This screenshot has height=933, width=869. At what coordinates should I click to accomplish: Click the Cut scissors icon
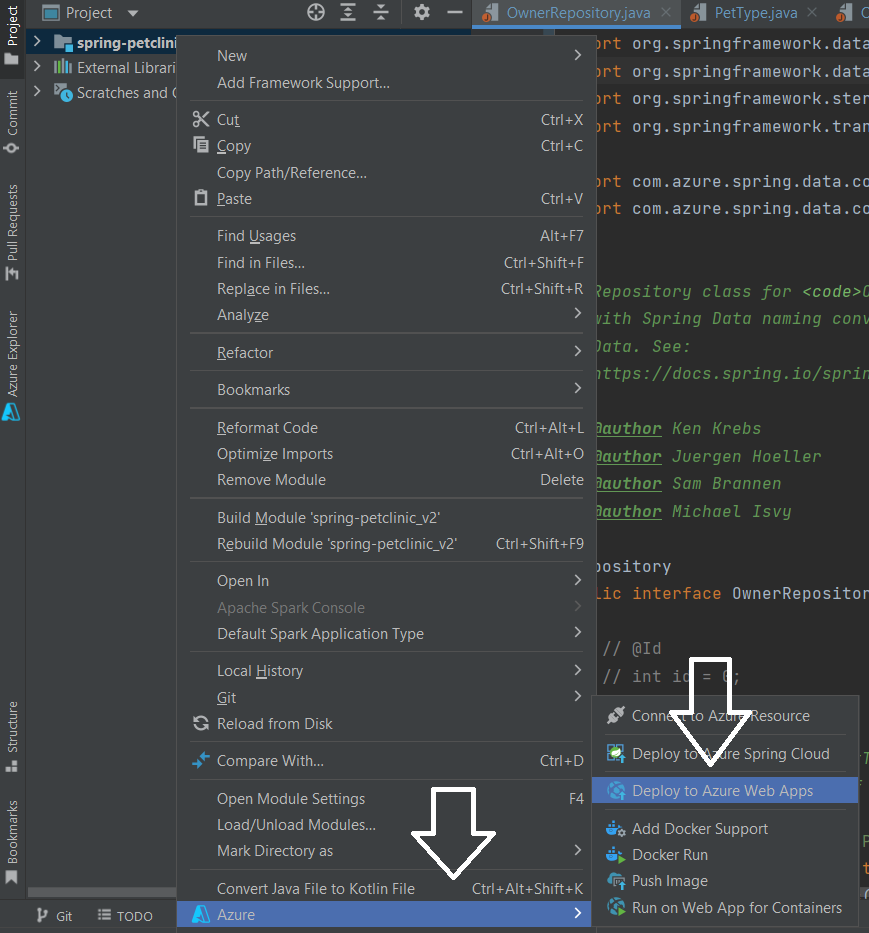click(x=201, y=120)
